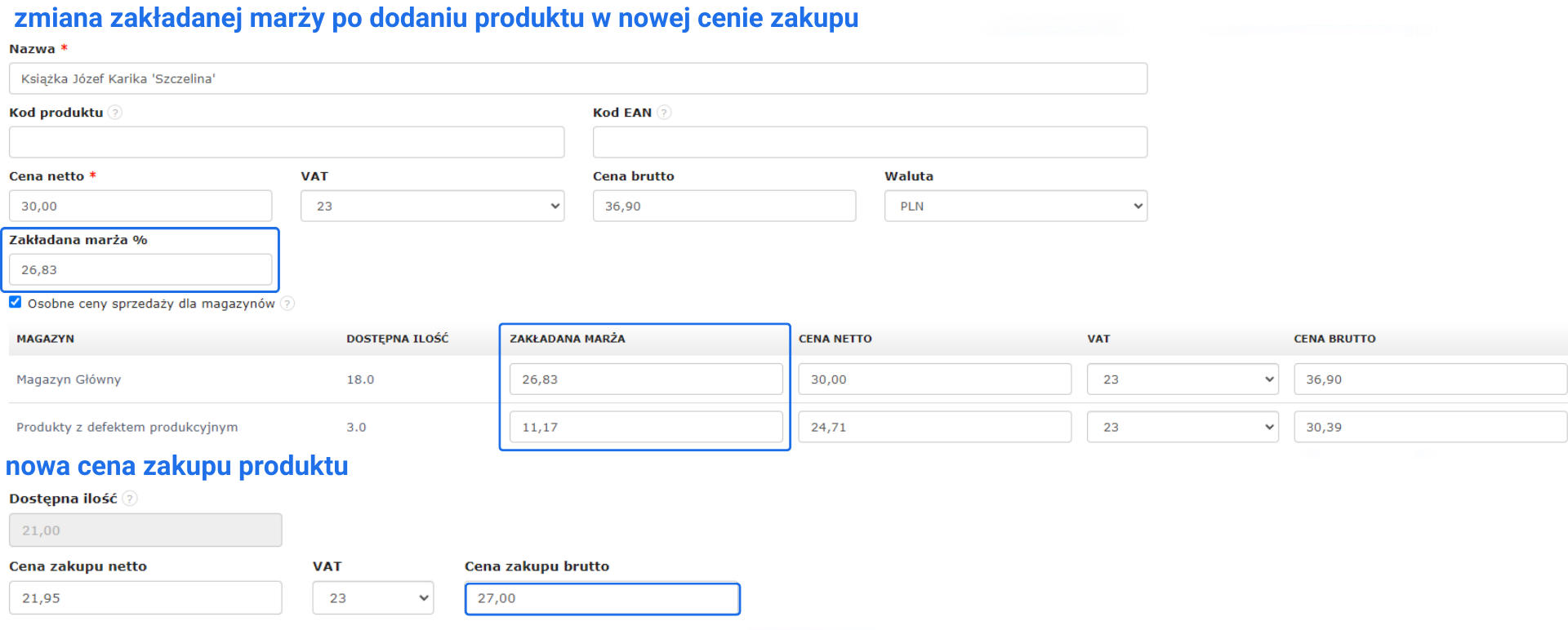
Task: Click the help icon next to Dostępna ilość
Action: point(130,499)
